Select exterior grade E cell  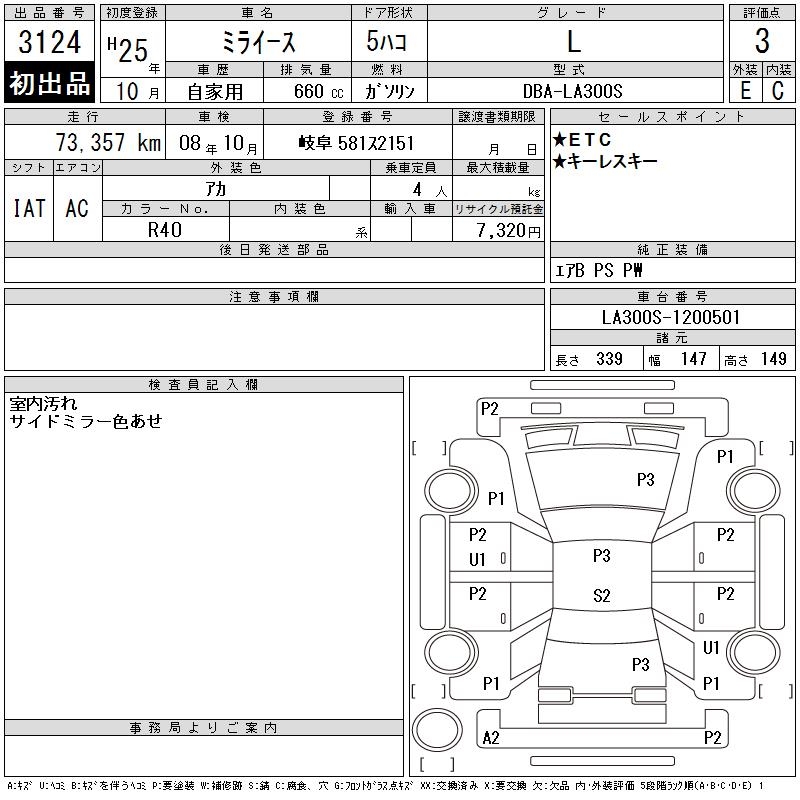click(745, 90)
